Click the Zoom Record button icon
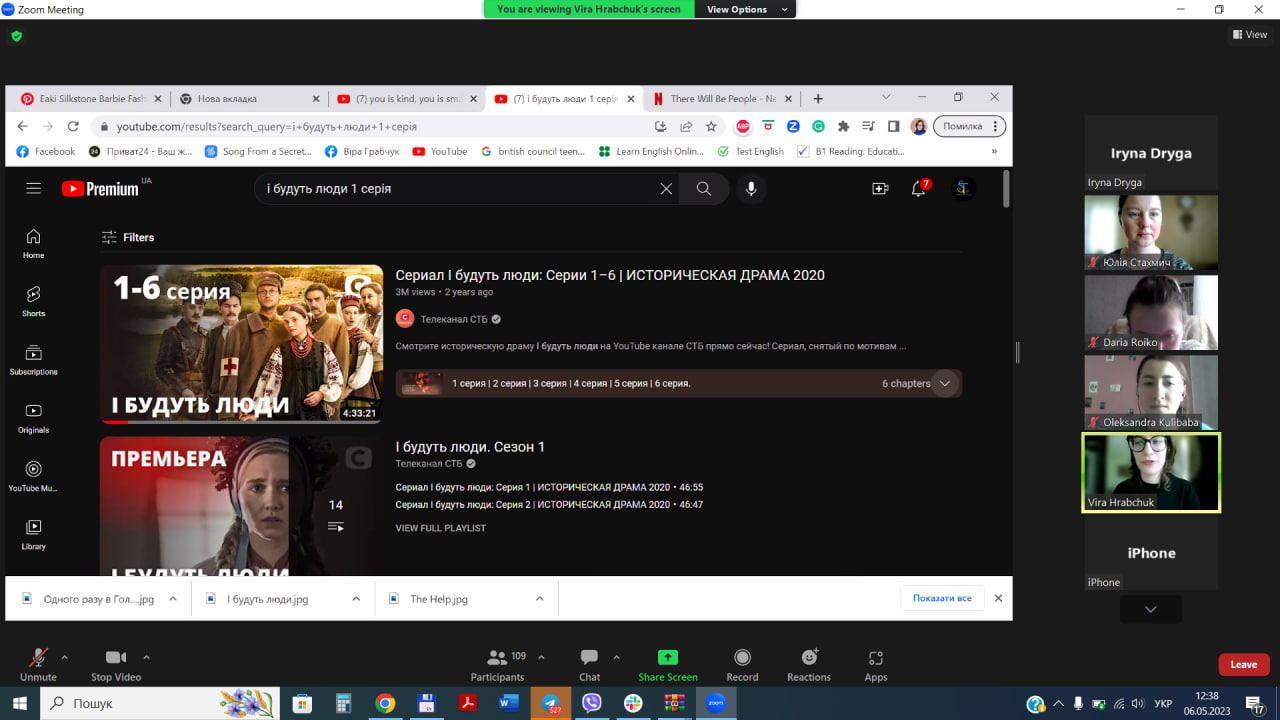 point(742,657)
